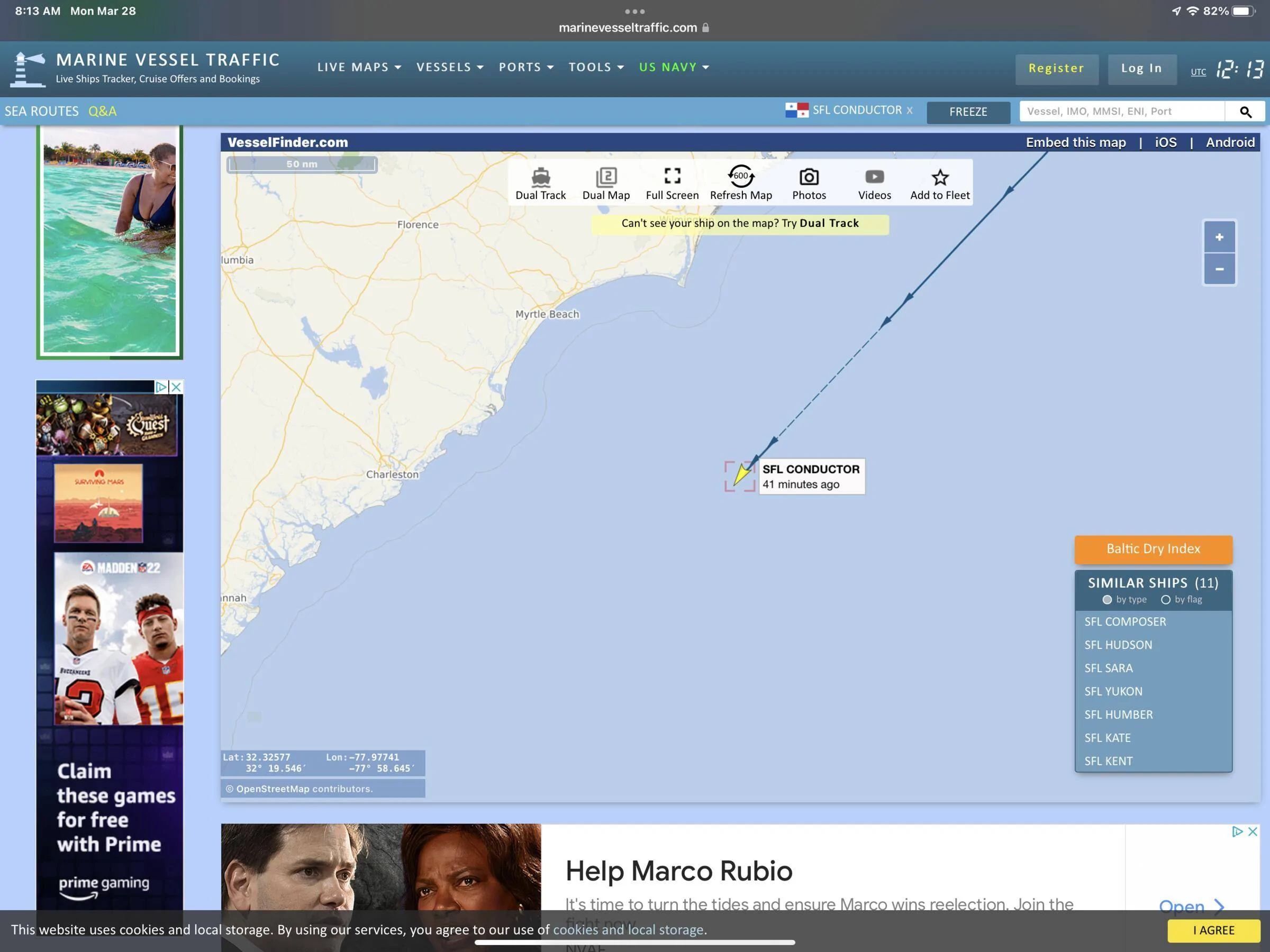Expand the PORTS dropdown menu
This screenshot has width=1270, height=952.
pyautogui.click(x=527, y=67)
